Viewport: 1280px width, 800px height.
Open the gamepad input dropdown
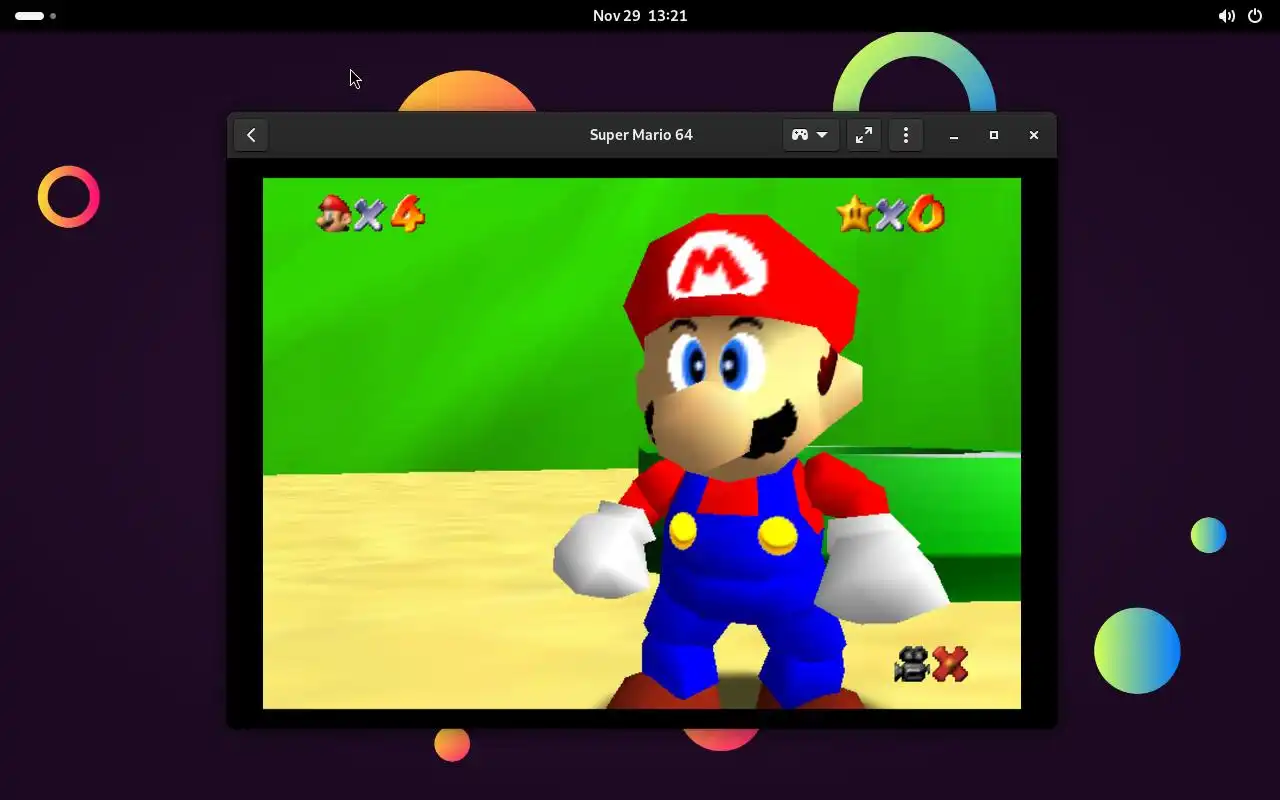tap(810, 135)
